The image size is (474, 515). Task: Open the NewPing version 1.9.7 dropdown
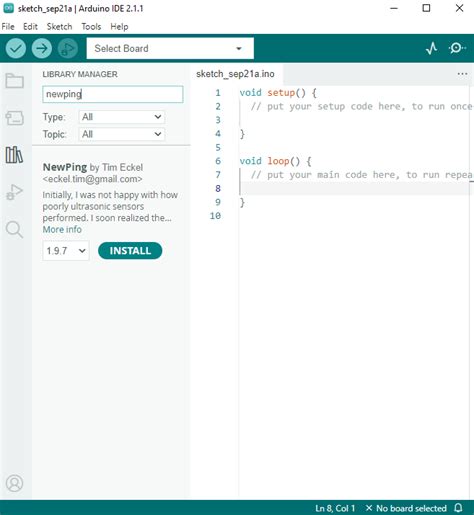point(66,251)
